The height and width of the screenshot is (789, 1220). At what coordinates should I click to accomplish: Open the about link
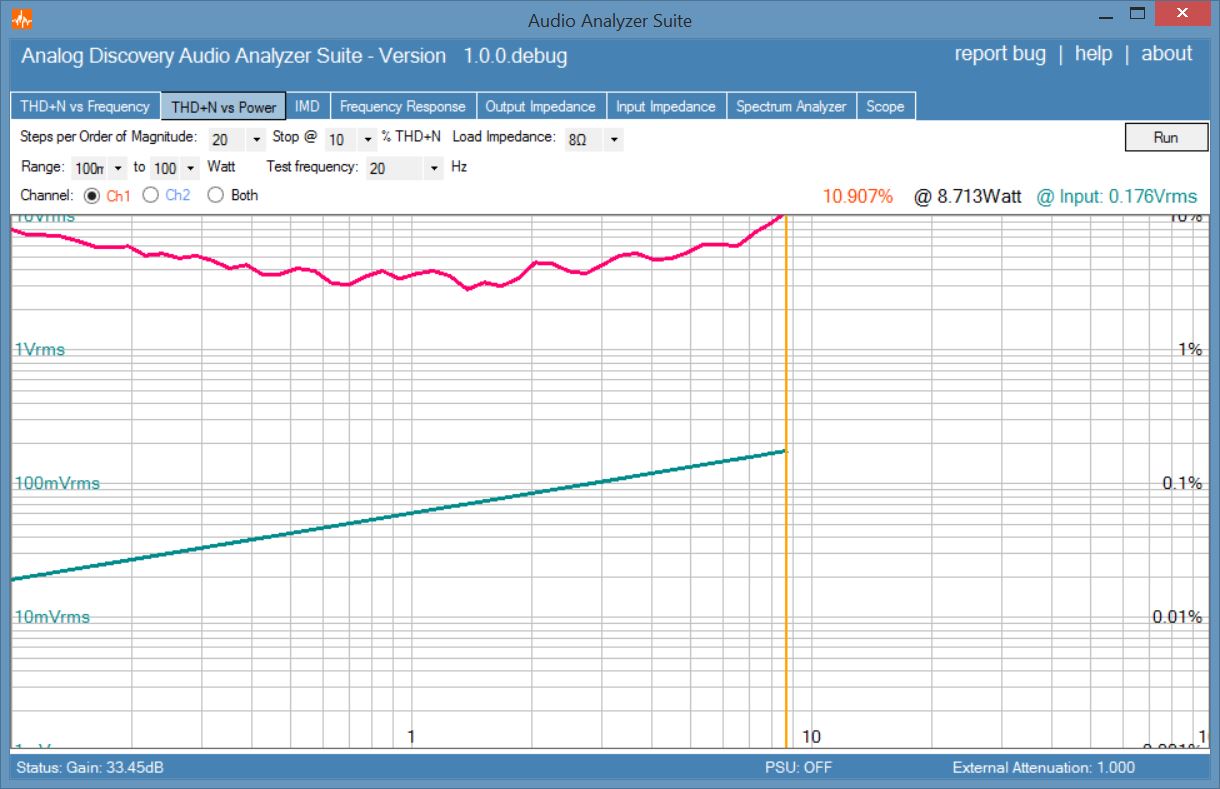[x=1166, y=54]
